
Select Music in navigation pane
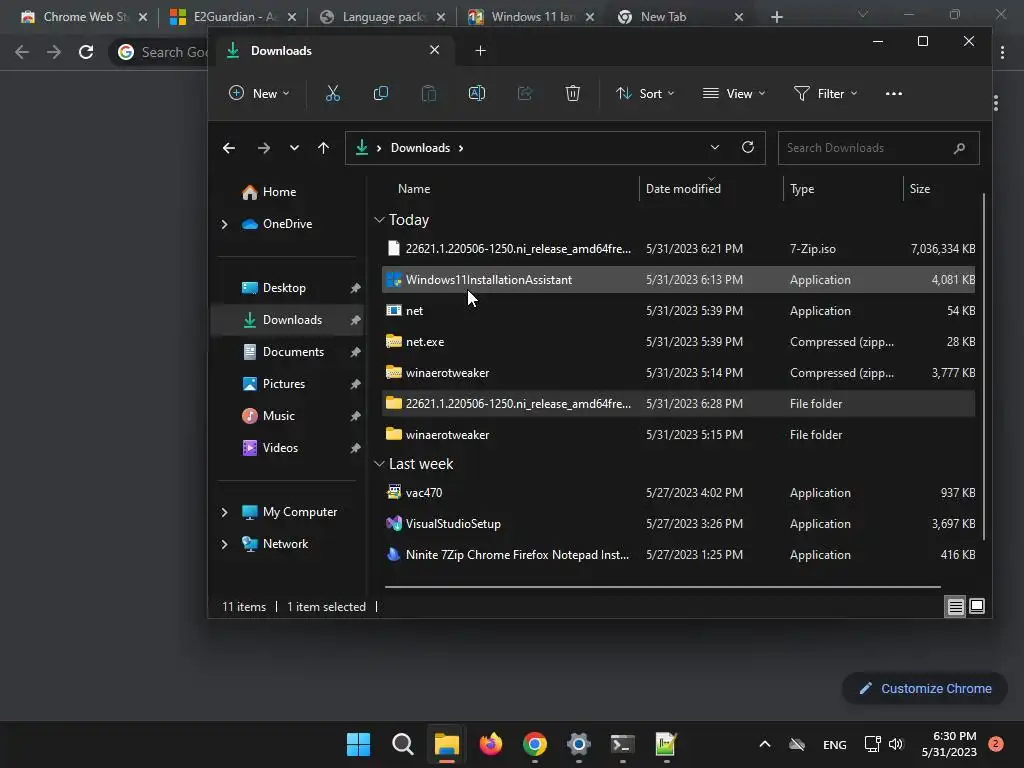coord(278,416)
